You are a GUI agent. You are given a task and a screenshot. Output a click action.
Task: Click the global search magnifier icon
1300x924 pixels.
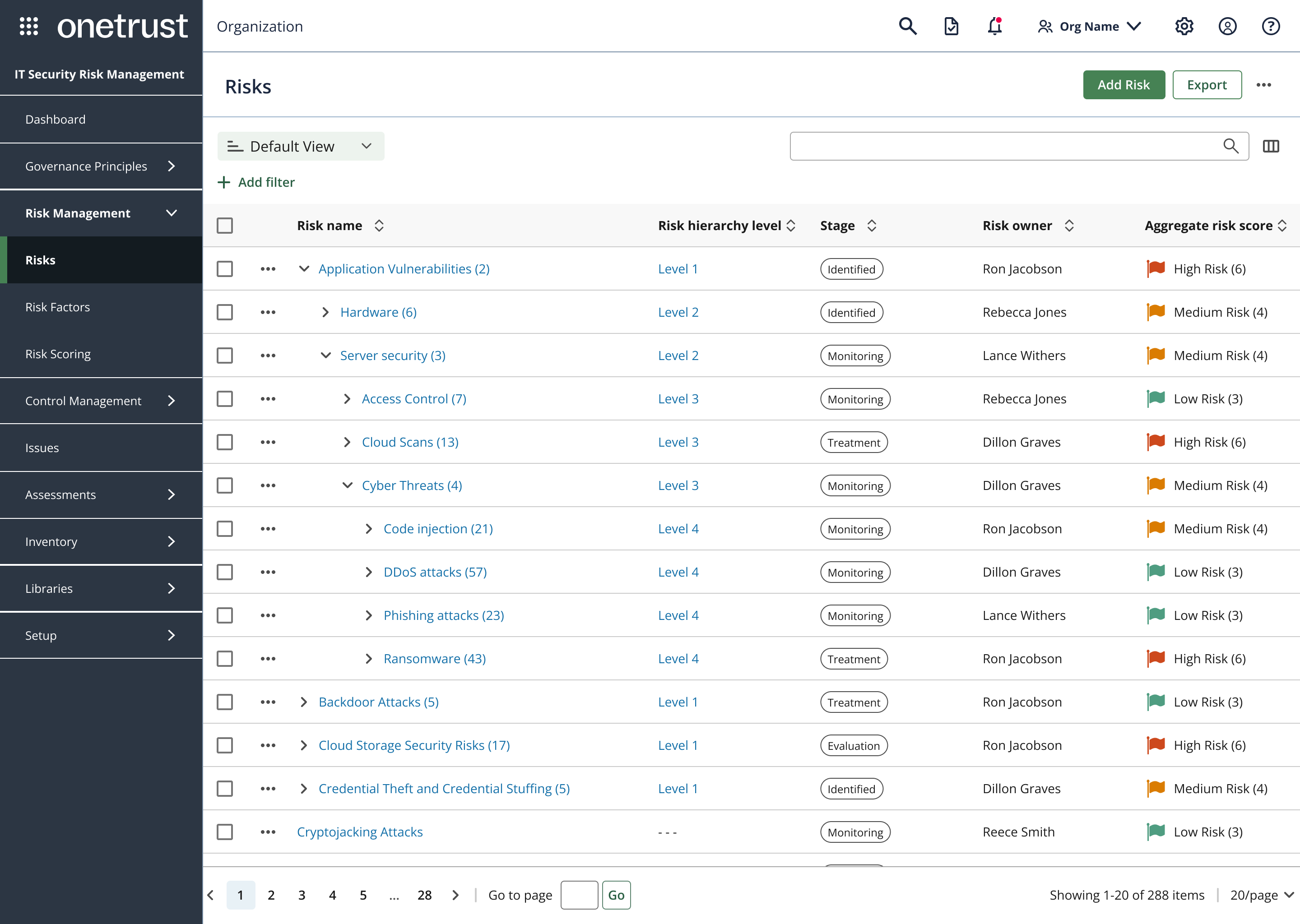click(907, 26)
